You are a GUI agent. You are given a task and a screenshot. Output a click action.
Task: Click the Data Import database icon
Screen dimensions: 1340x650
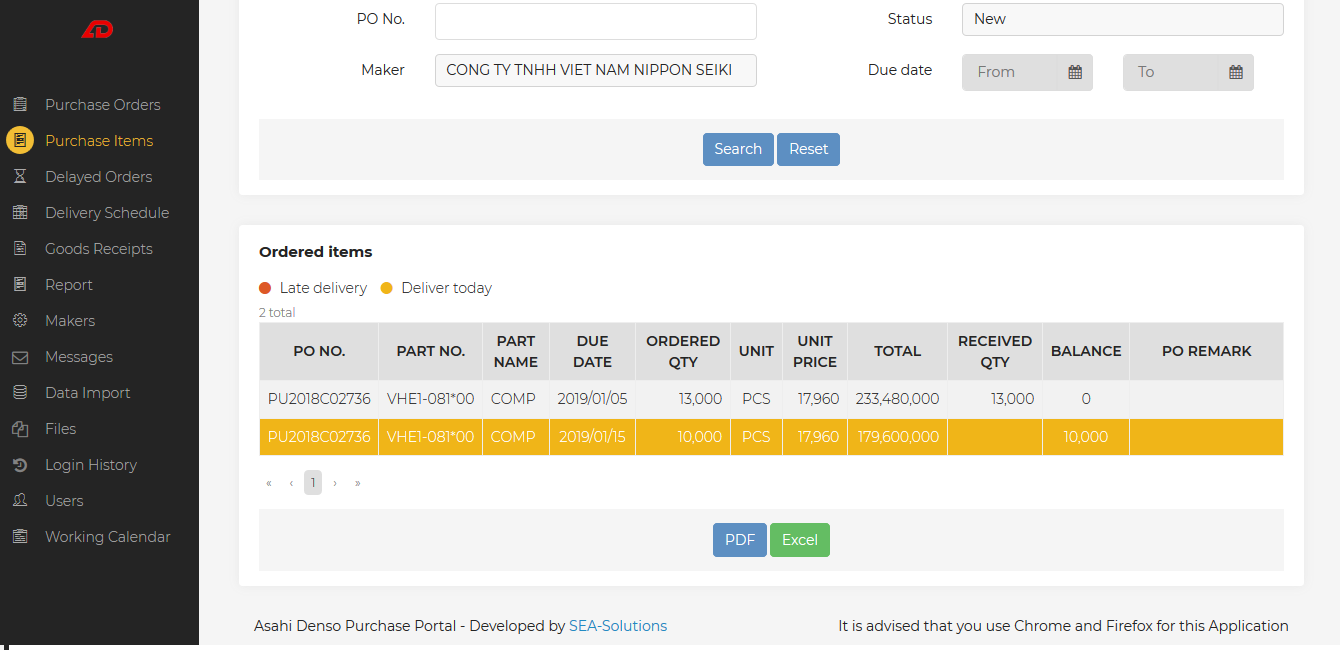[20, 393]
